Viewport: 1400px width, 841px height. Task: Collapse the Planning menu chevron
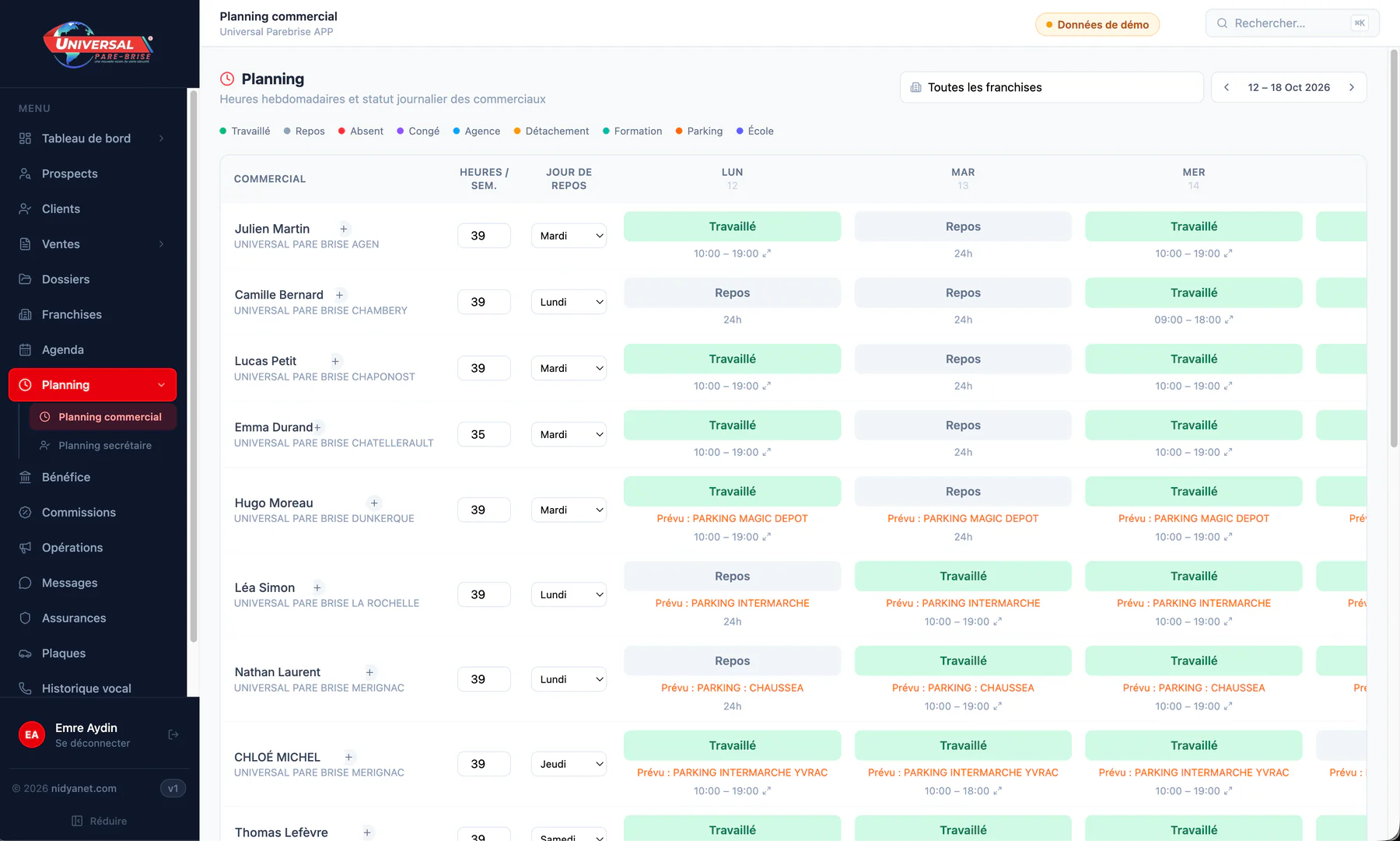(x=161, y=385)
